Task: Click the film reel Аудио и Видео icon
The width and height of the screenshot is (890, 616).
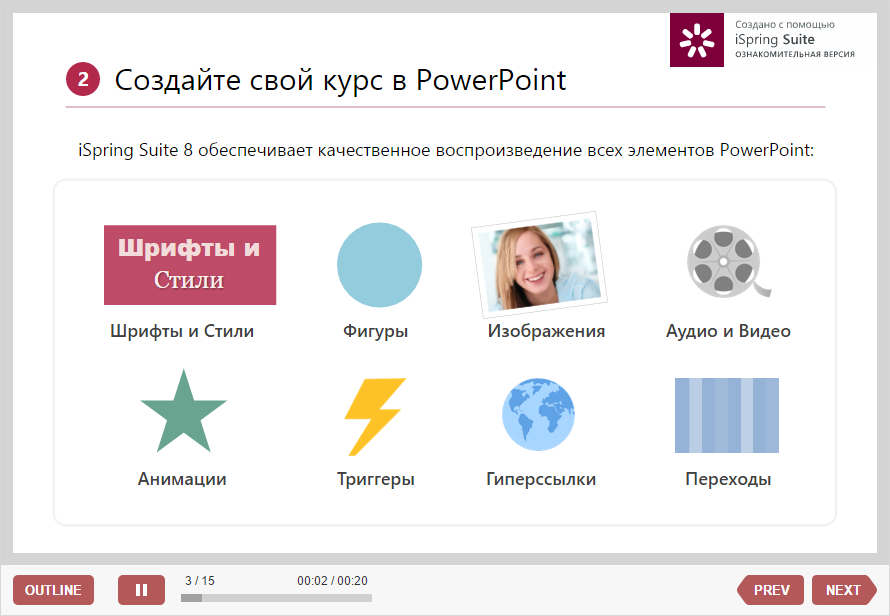Action: [729, 261]
